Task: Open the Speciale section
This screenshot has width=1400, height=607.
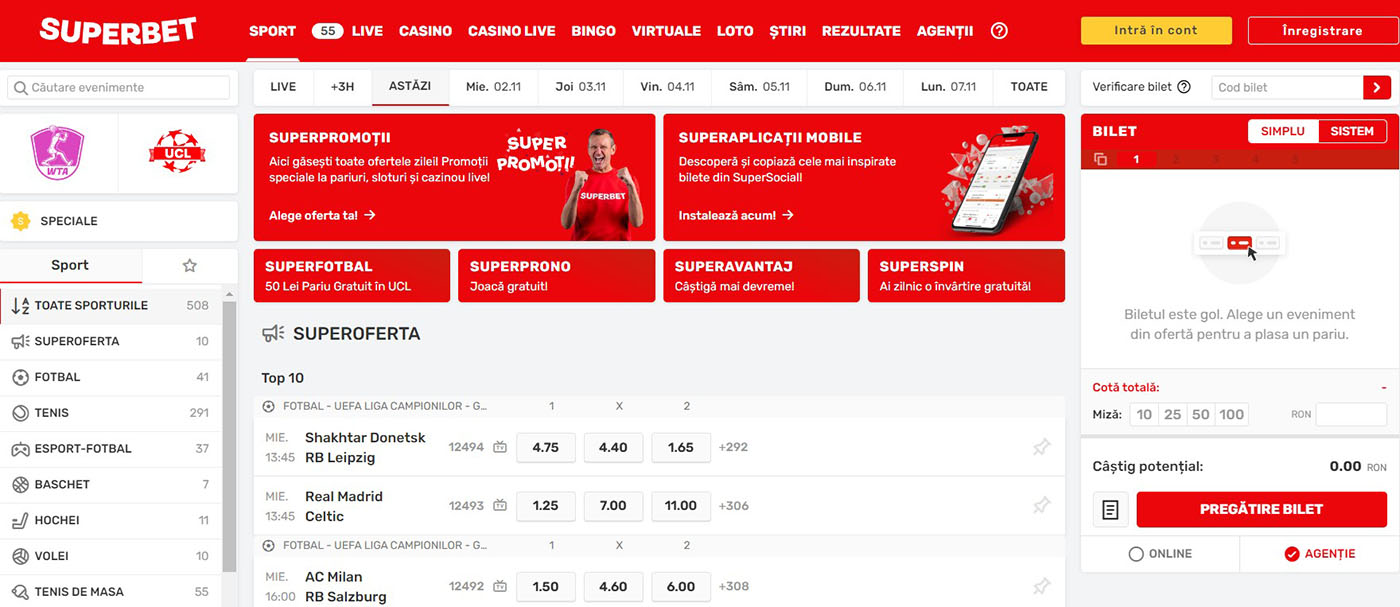Action: click(x=119, y=221)
